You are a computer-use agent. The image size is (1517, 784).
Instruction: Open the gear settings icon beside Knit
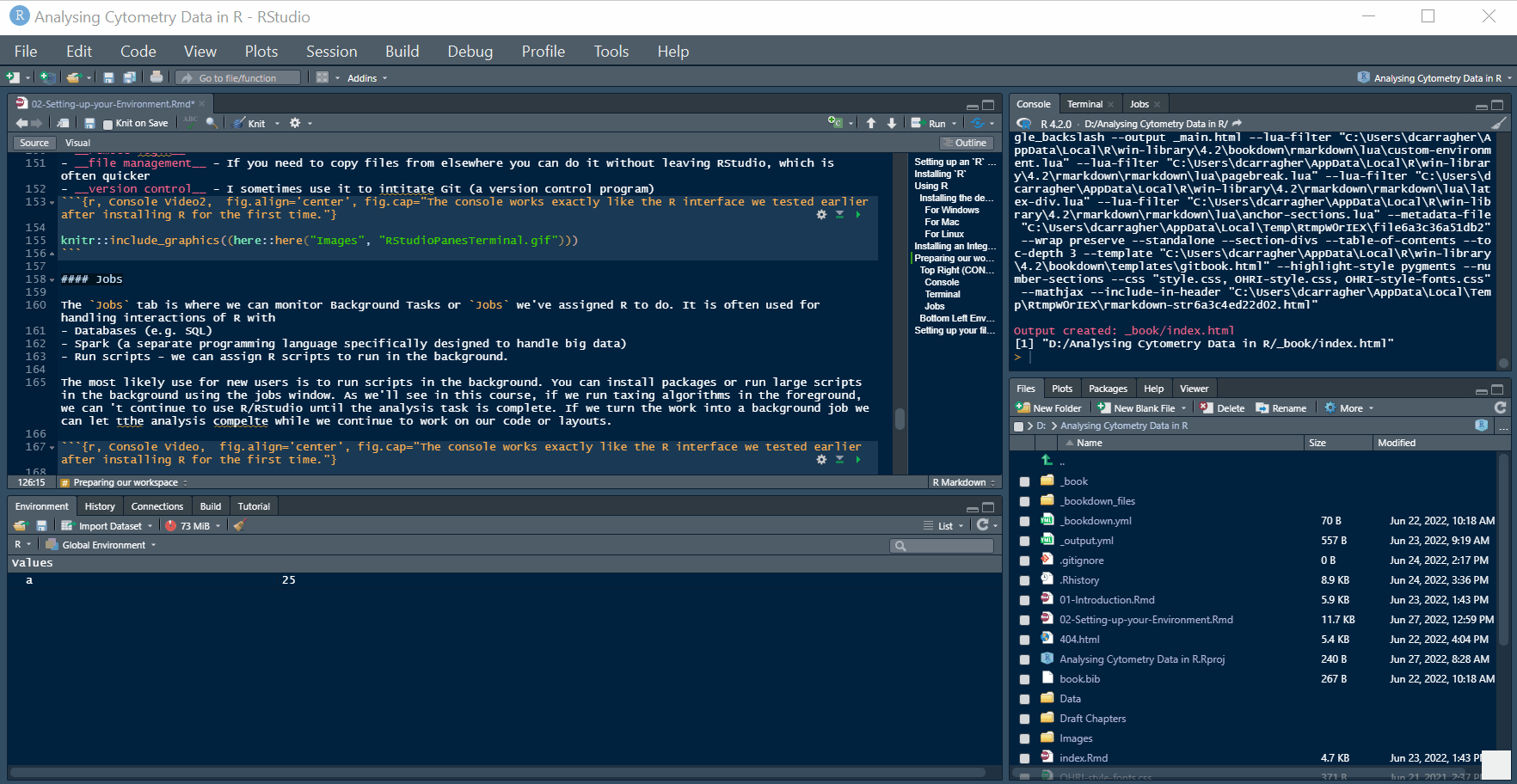[295, 123]
